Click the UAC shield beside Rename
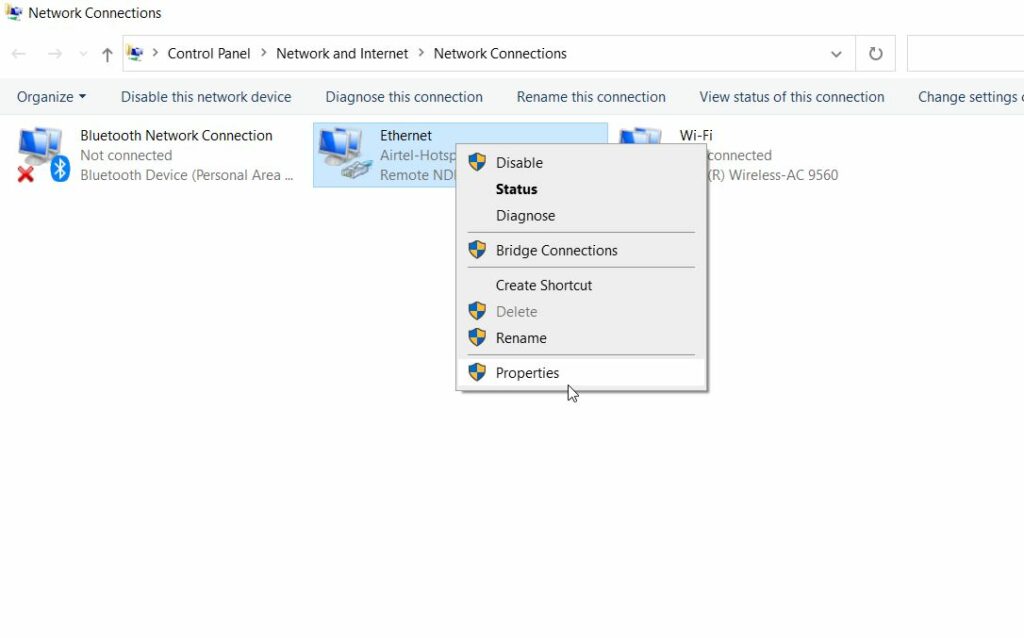 (x=477, y=338)
